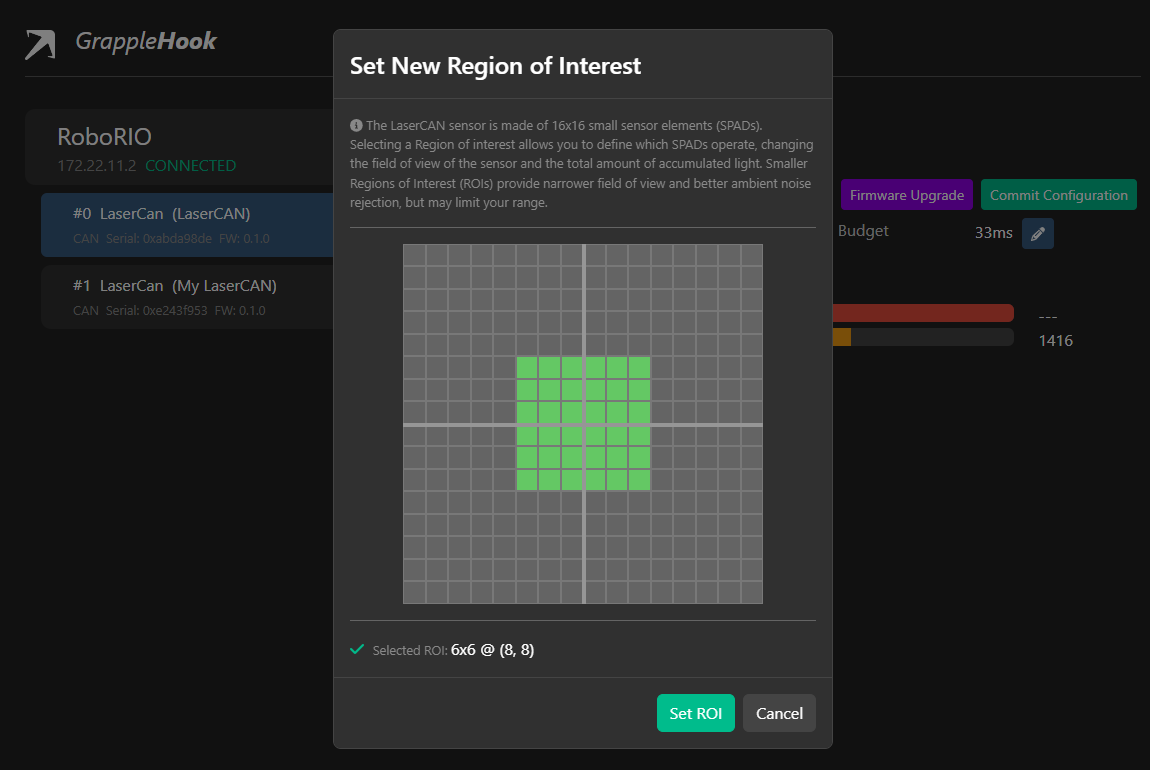Select the top-left corner cell of the SPAD grid
The height and width of the screenshot is (770, 1150).
414,255
